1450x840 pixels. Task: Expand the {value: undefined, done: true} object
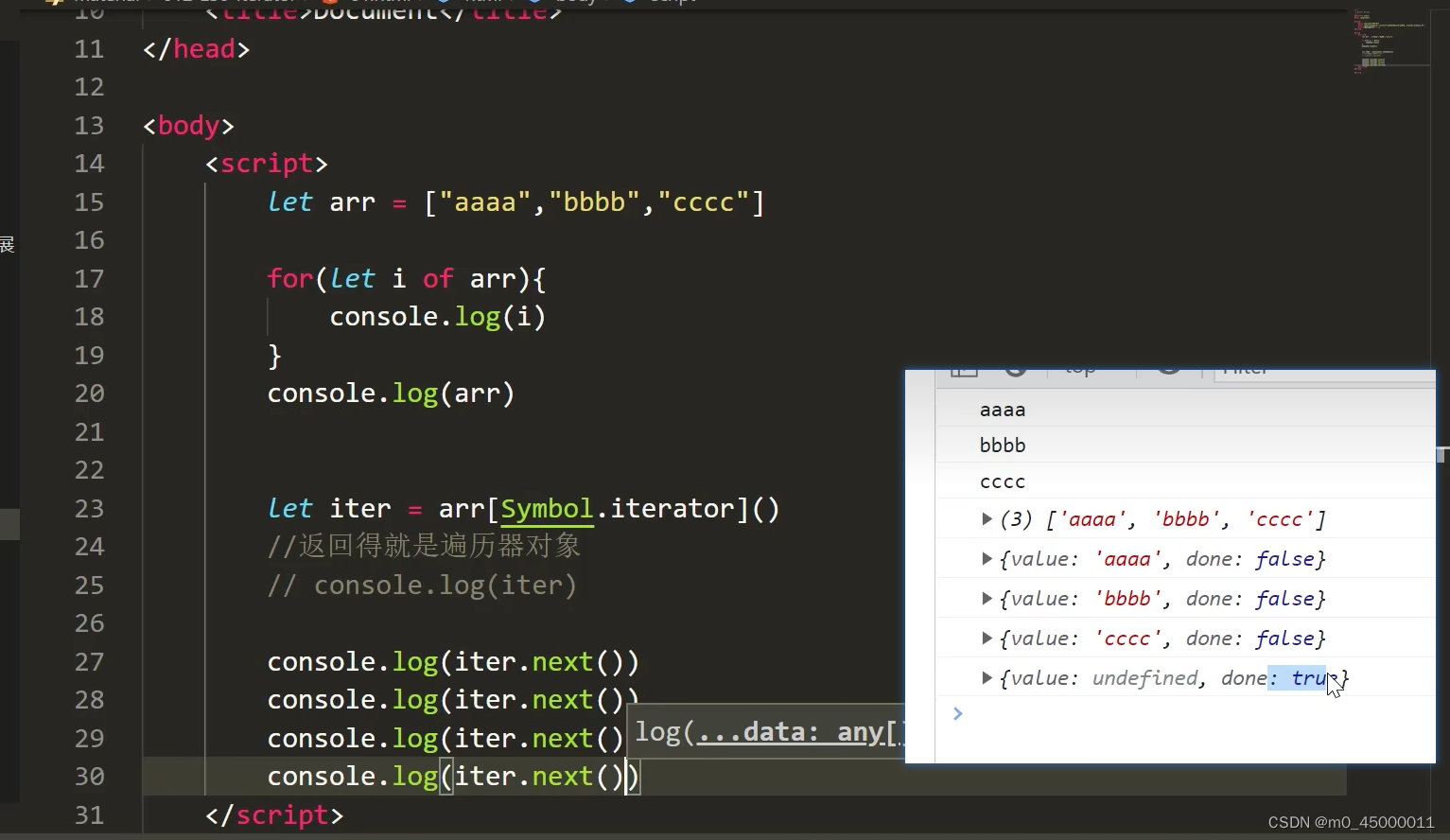[x=987, y=677]
